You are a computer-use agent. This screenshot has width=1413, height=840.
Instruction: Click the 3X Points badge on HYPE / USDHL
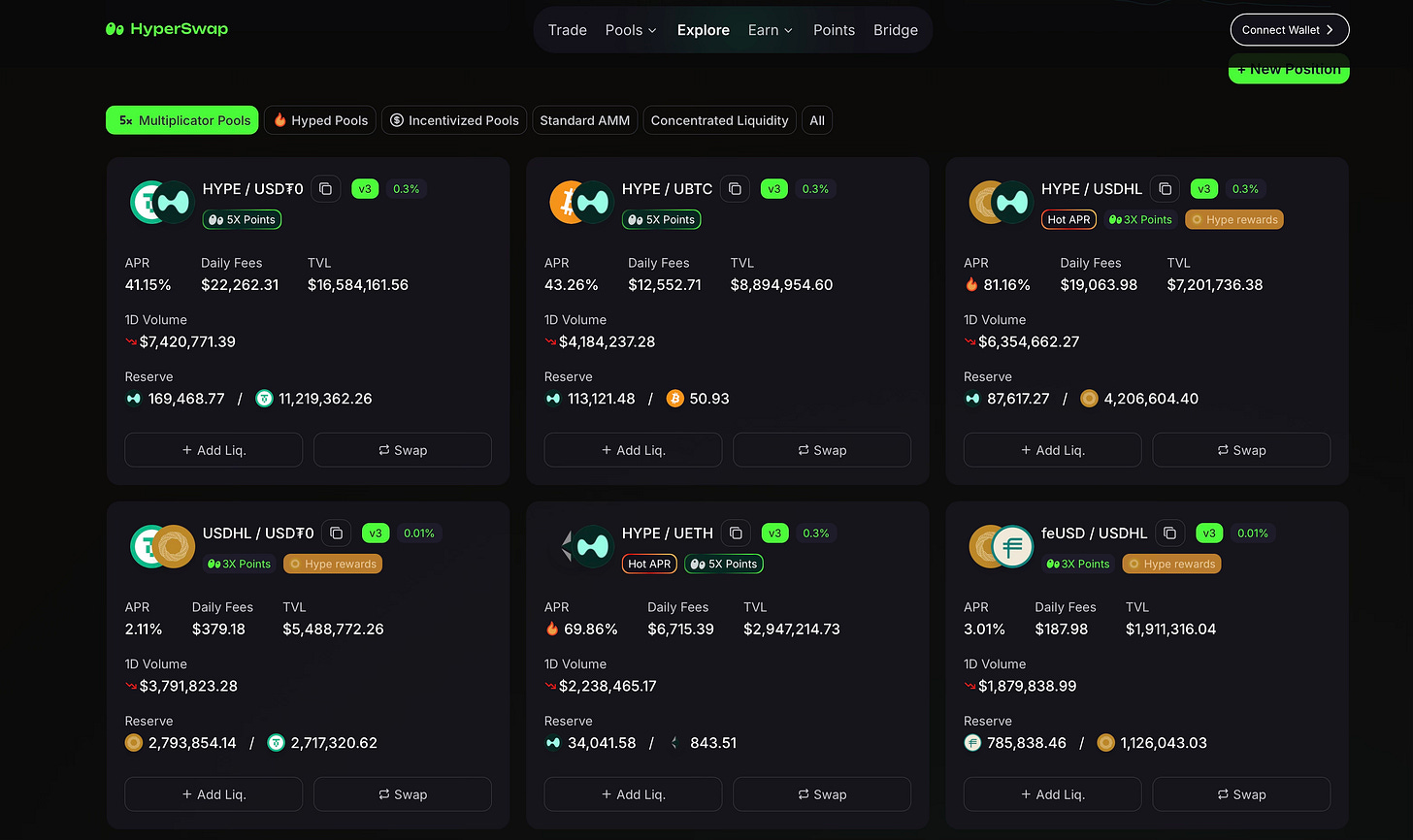(1140, 220)
